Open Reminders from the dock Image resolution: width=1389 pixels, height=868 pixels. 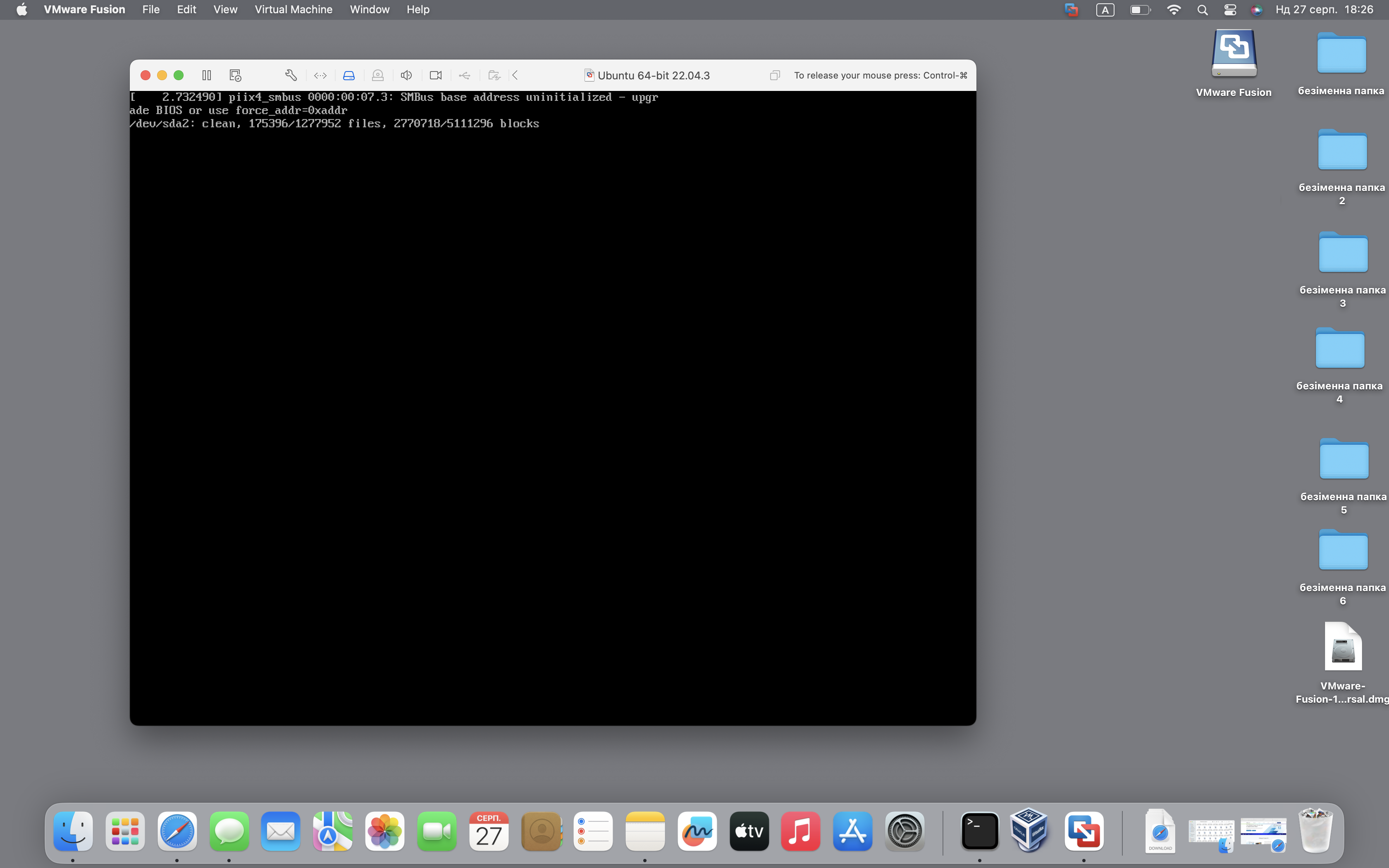click(593, 831)
